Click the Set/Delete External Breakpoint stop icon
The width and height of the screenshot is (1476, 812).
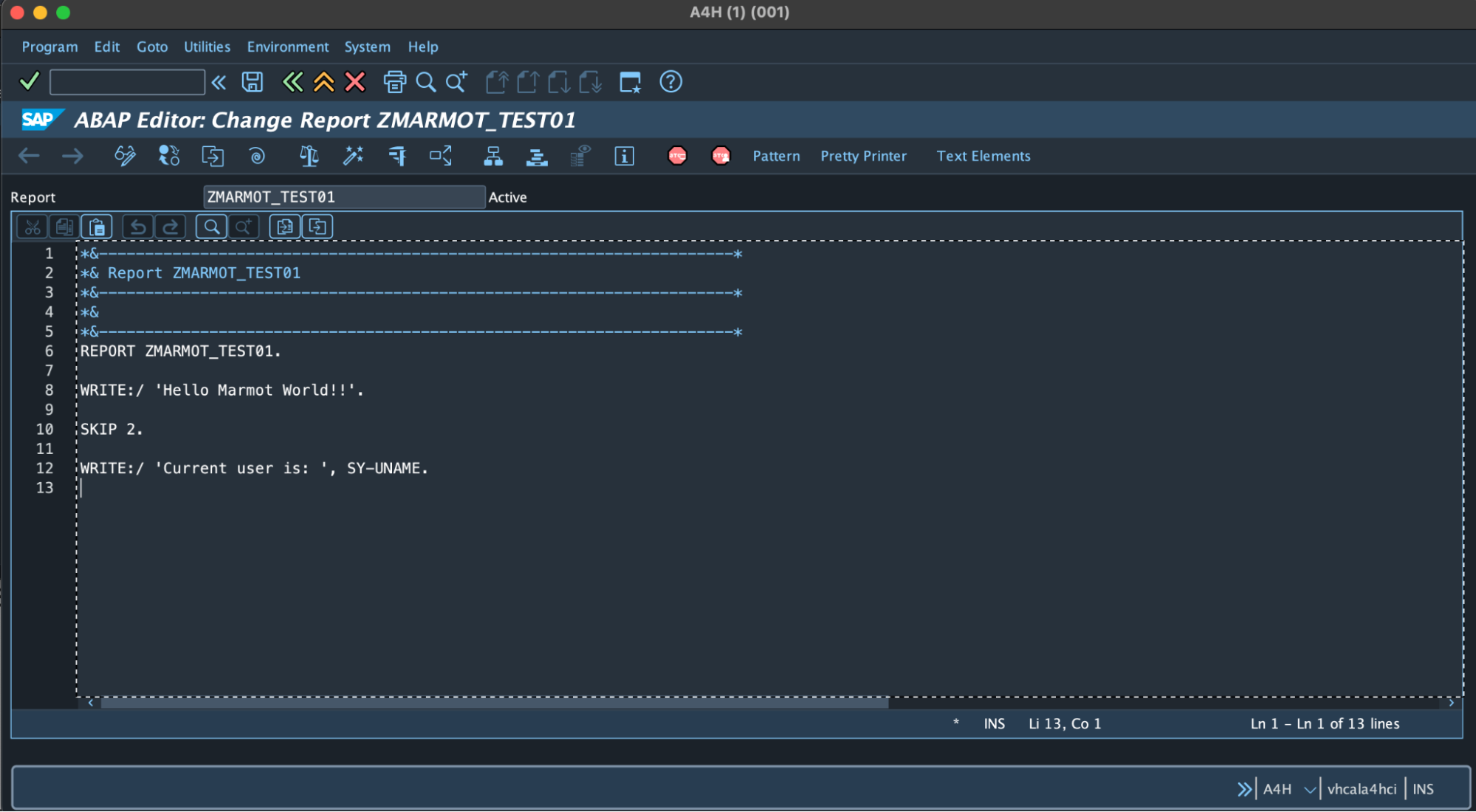pyautogui.click(x=721, y=156)
